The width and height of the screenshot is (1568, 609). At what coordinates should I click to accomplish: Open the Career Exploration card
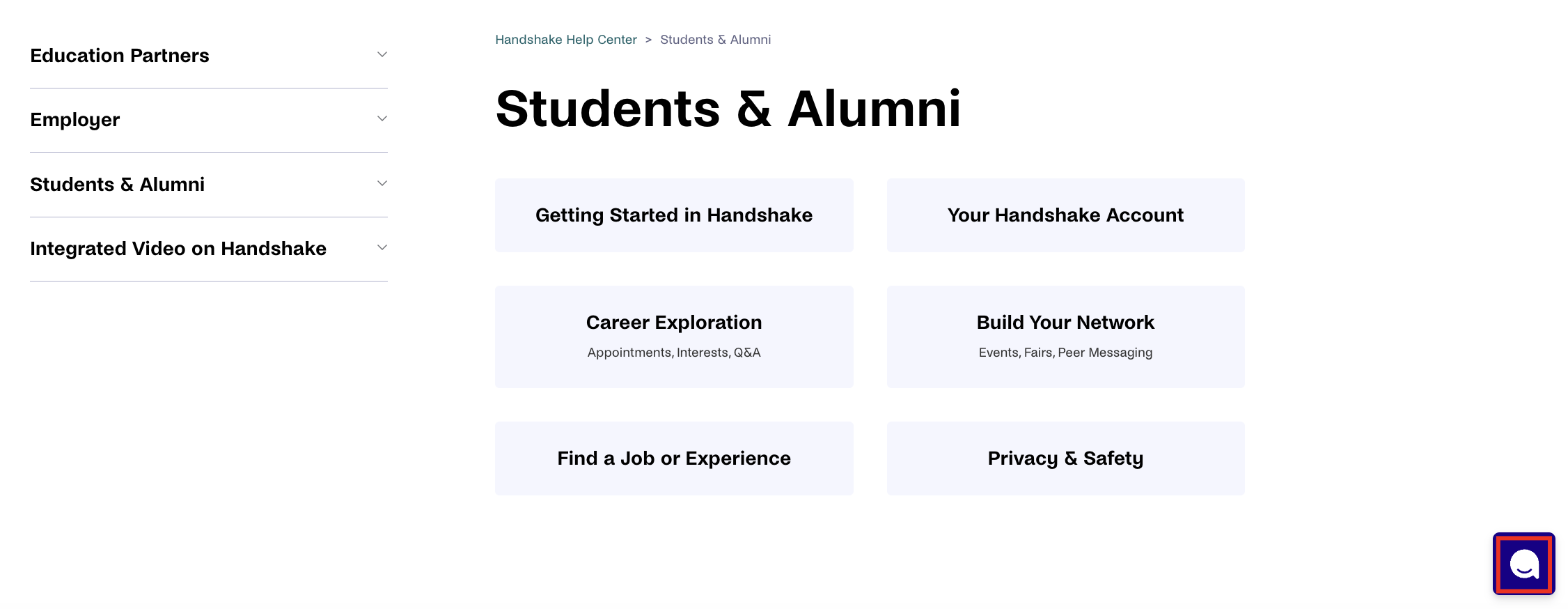coord(674,337)
